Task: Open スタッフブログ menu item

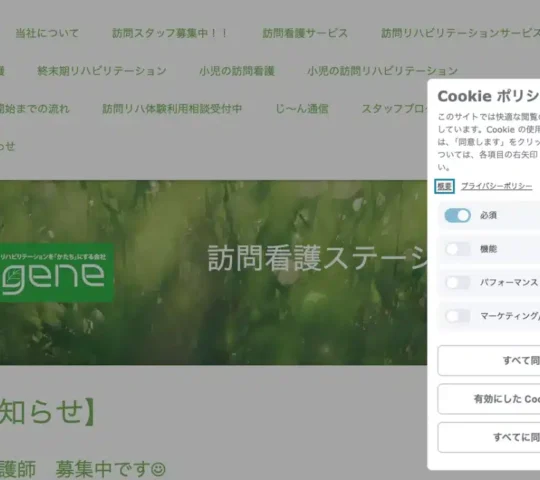Action: pos(394,109)
